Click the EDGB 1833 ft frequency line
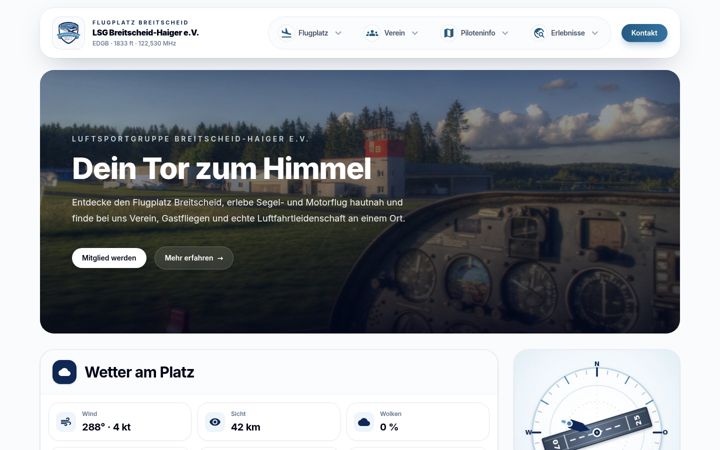Viewport: 720px width, 450px height. (134, 44)
